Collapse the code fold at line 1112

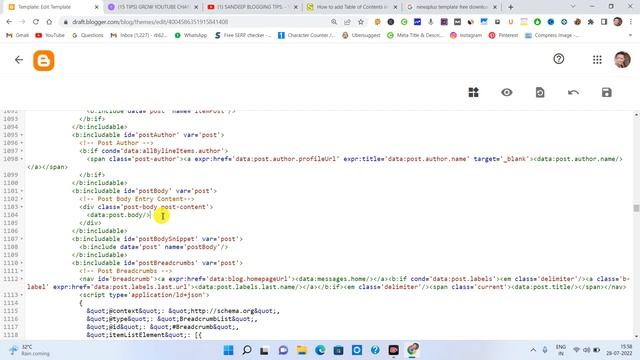[22, 279]
